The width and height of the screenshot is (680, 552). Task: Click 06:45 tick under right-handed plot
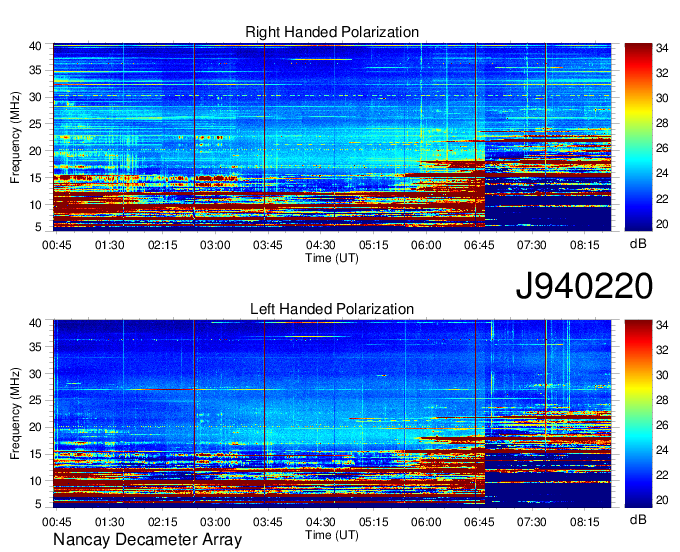coord(479,245)
